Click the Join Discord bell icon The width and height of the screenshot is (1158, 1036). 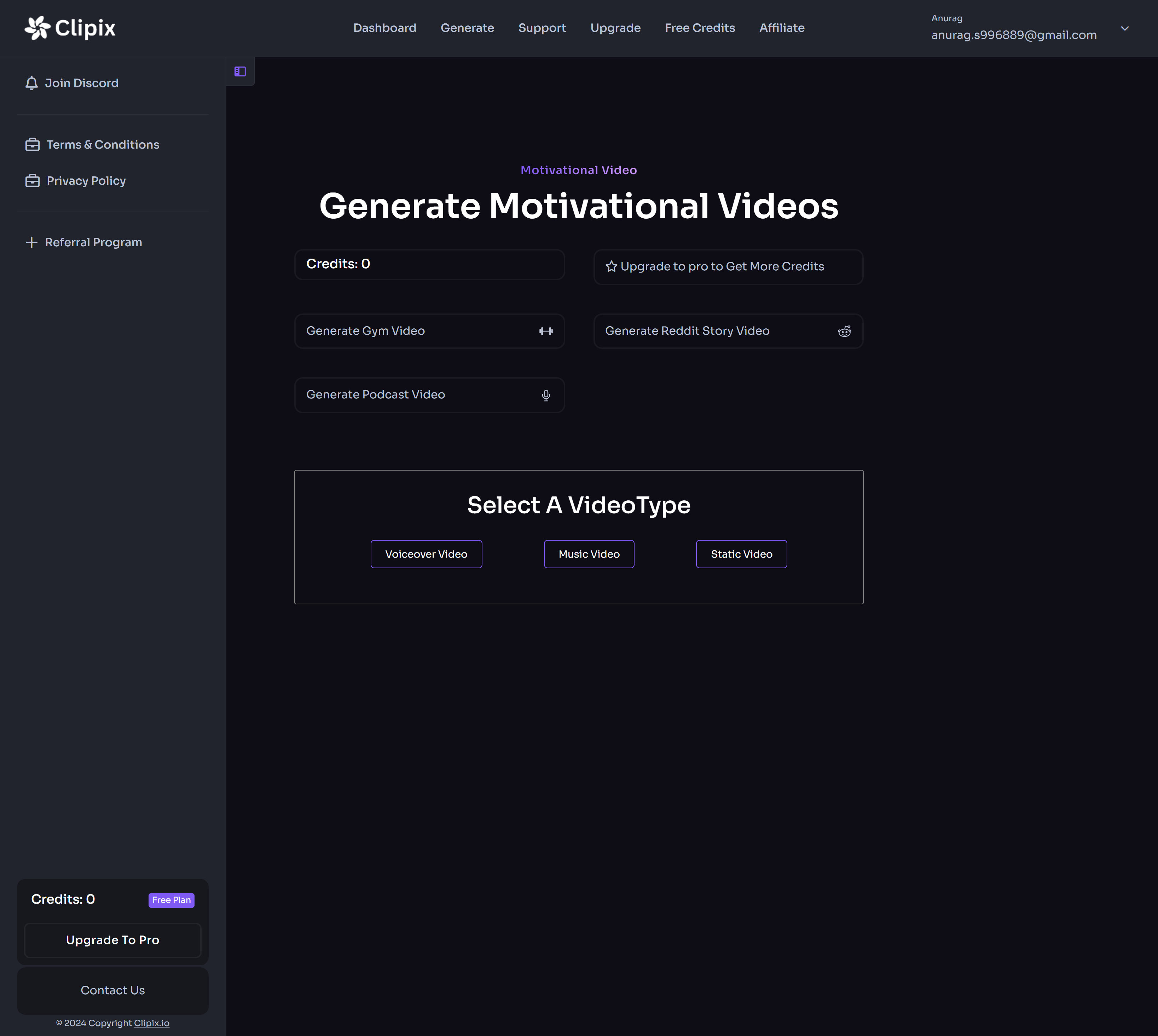(32, 83)
